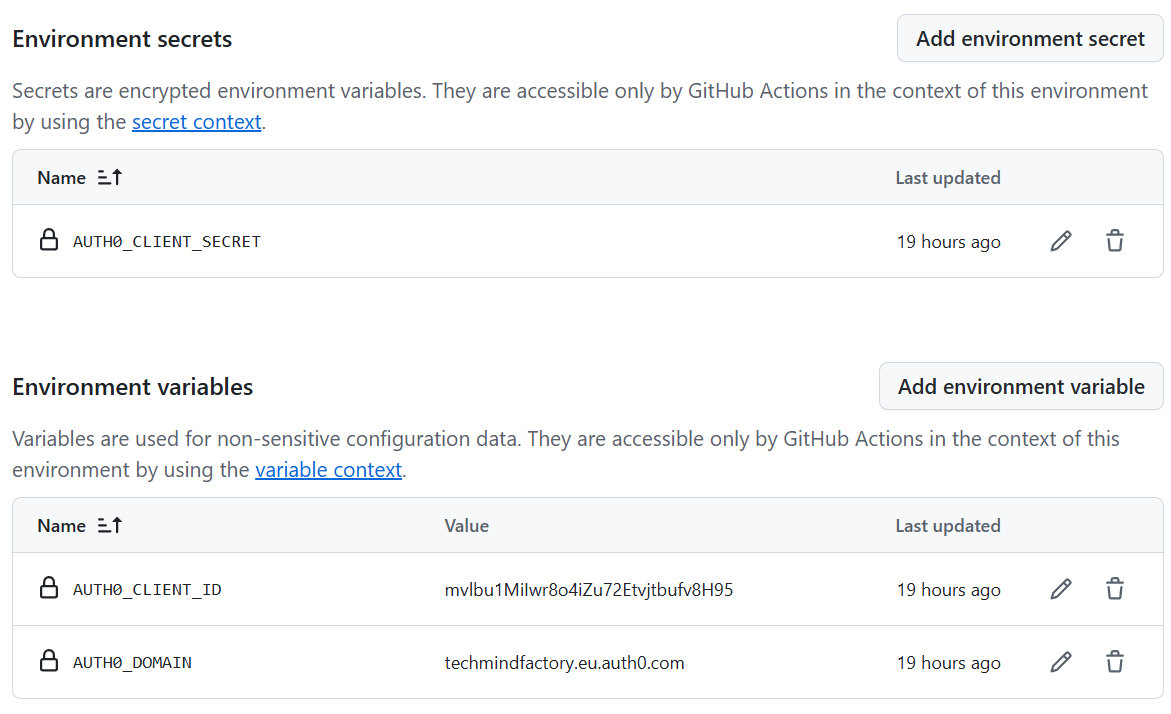Toggle name sort order in variables table

[x=110, y=525]
